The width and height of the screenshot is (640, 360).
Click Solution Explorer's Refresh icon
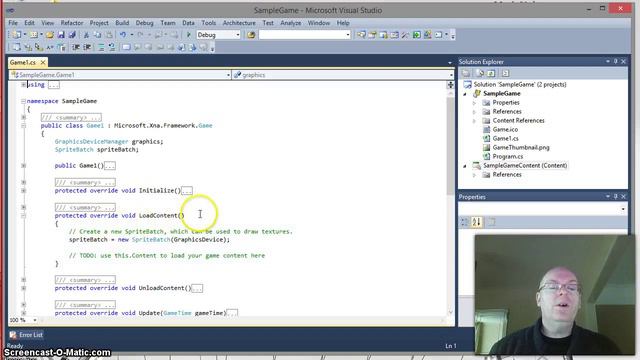(491, 73)
